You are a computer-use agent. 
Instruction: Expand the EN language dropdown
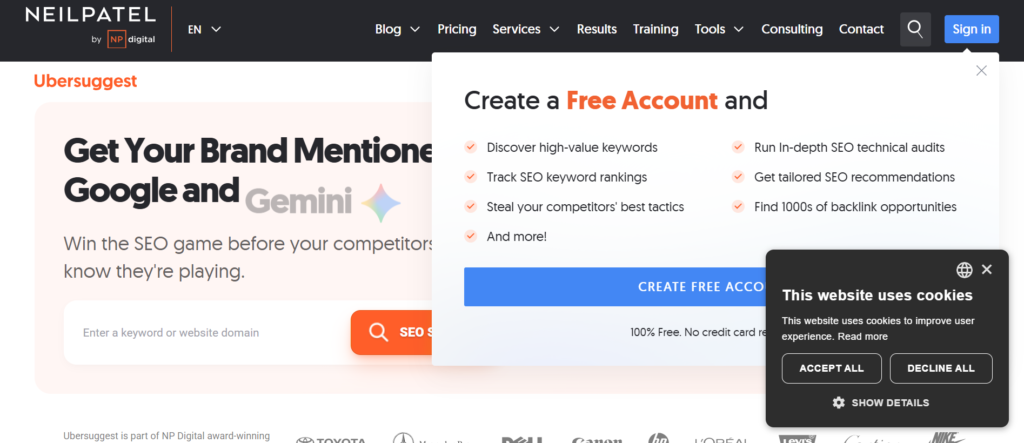click(204, 29)
